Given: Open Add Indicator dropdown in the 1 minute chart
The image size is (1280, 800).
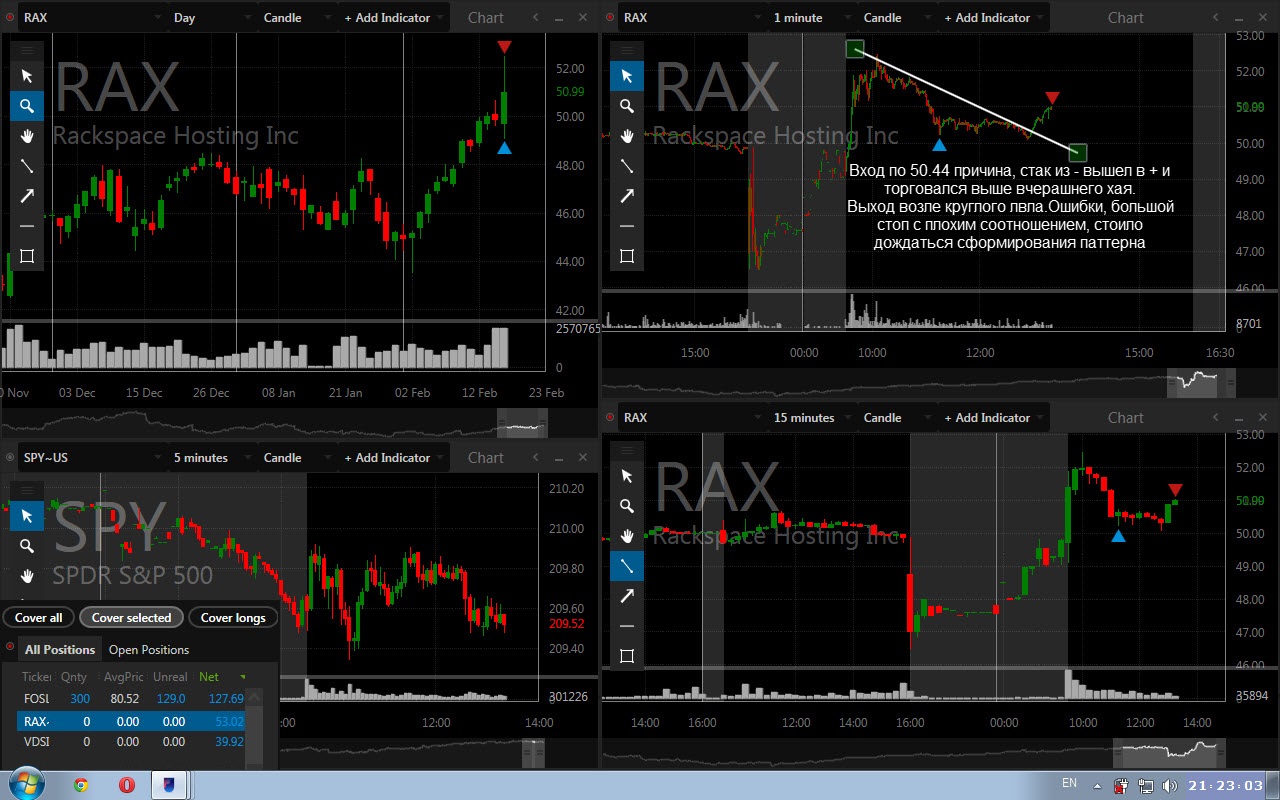Looking at the screenshot, I should coord(994,17).
